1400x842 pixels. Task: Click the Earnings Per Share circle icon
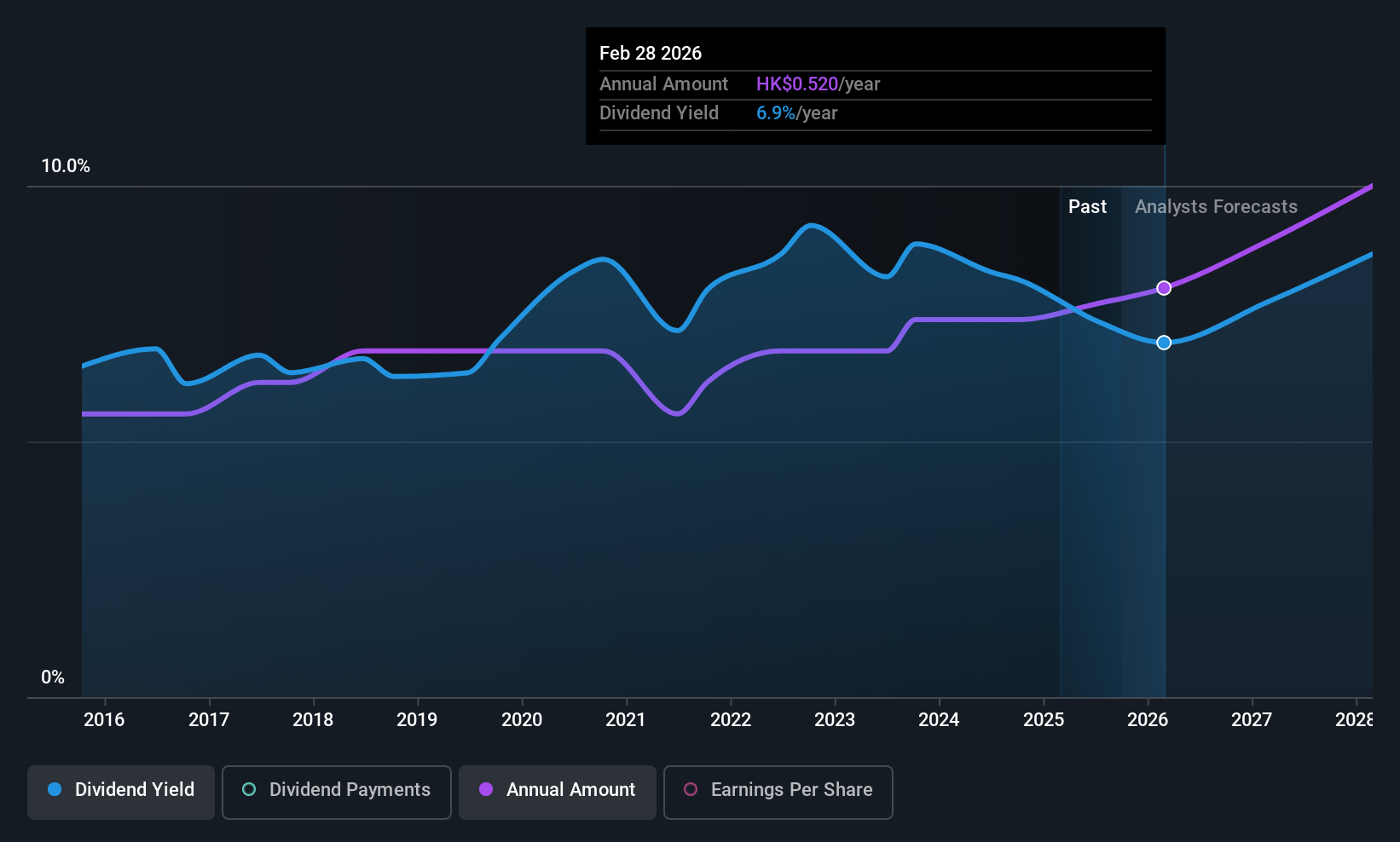point(691,790)
